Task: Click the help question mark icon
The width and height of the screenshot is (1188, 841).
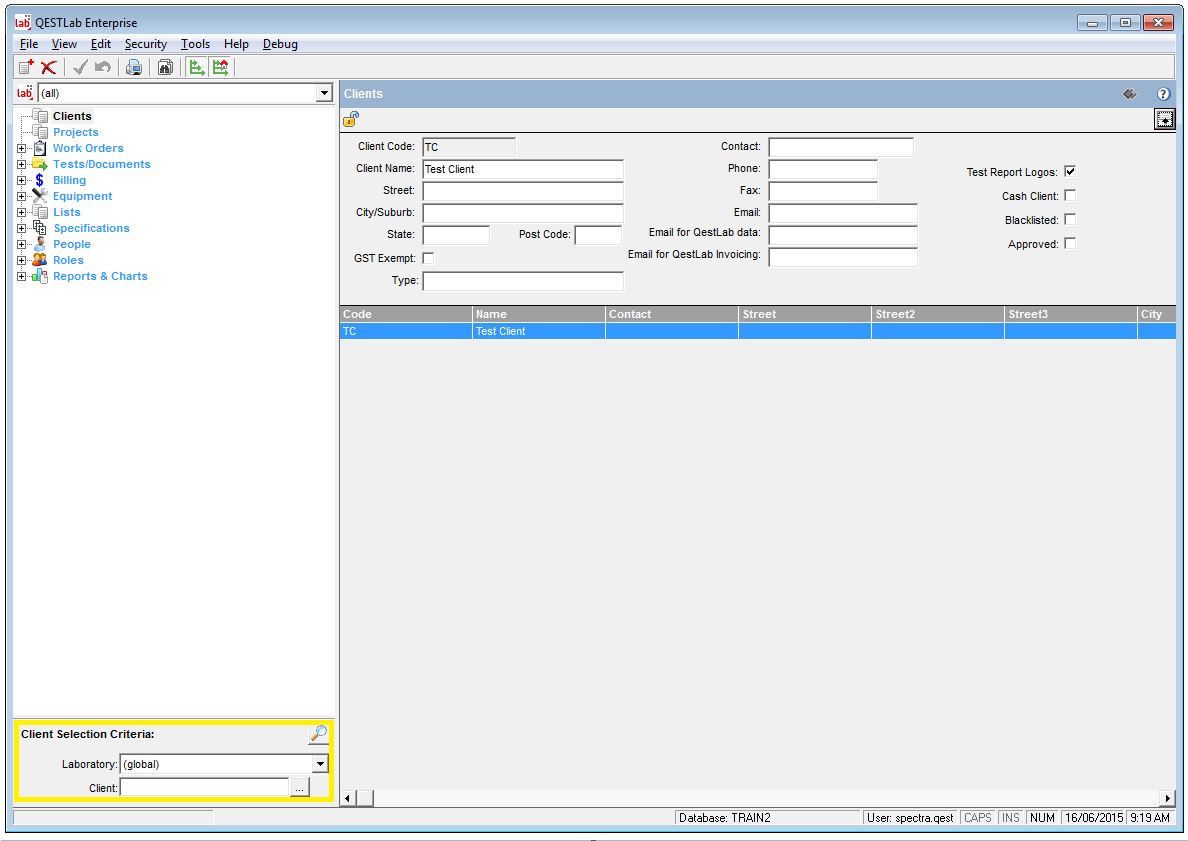Action: [x=1163, y=94]
